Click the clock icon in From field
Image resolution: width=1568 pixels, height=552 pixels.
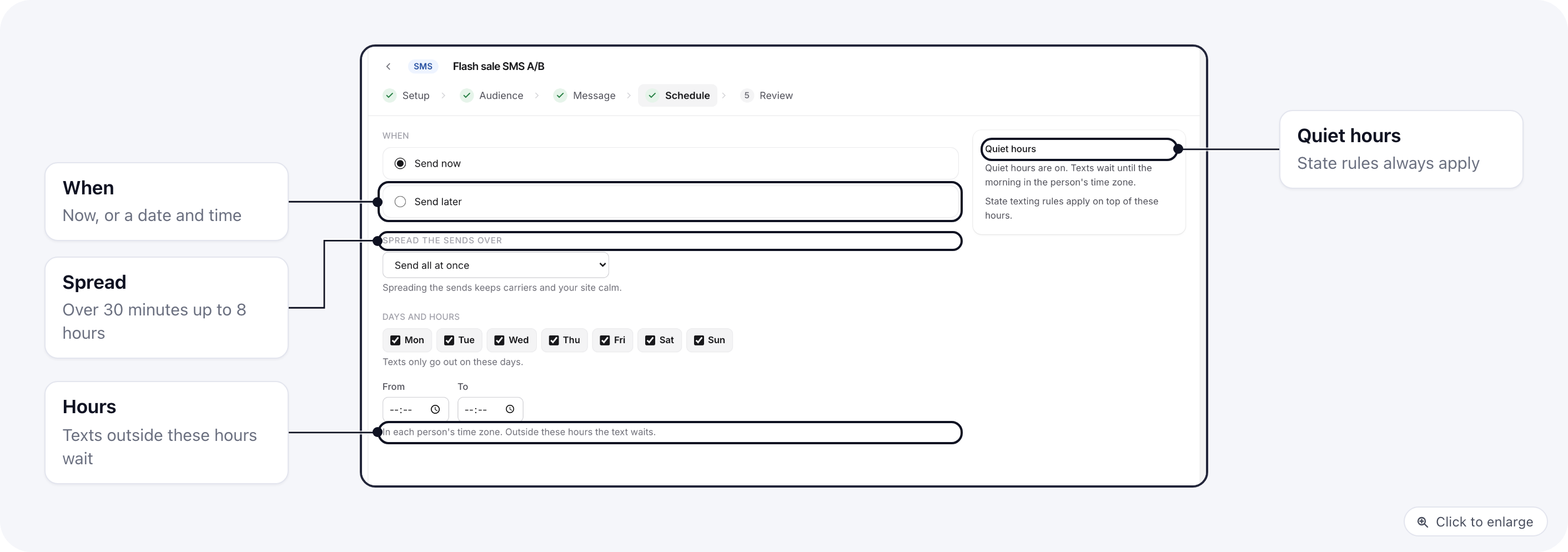coord(435,410)
